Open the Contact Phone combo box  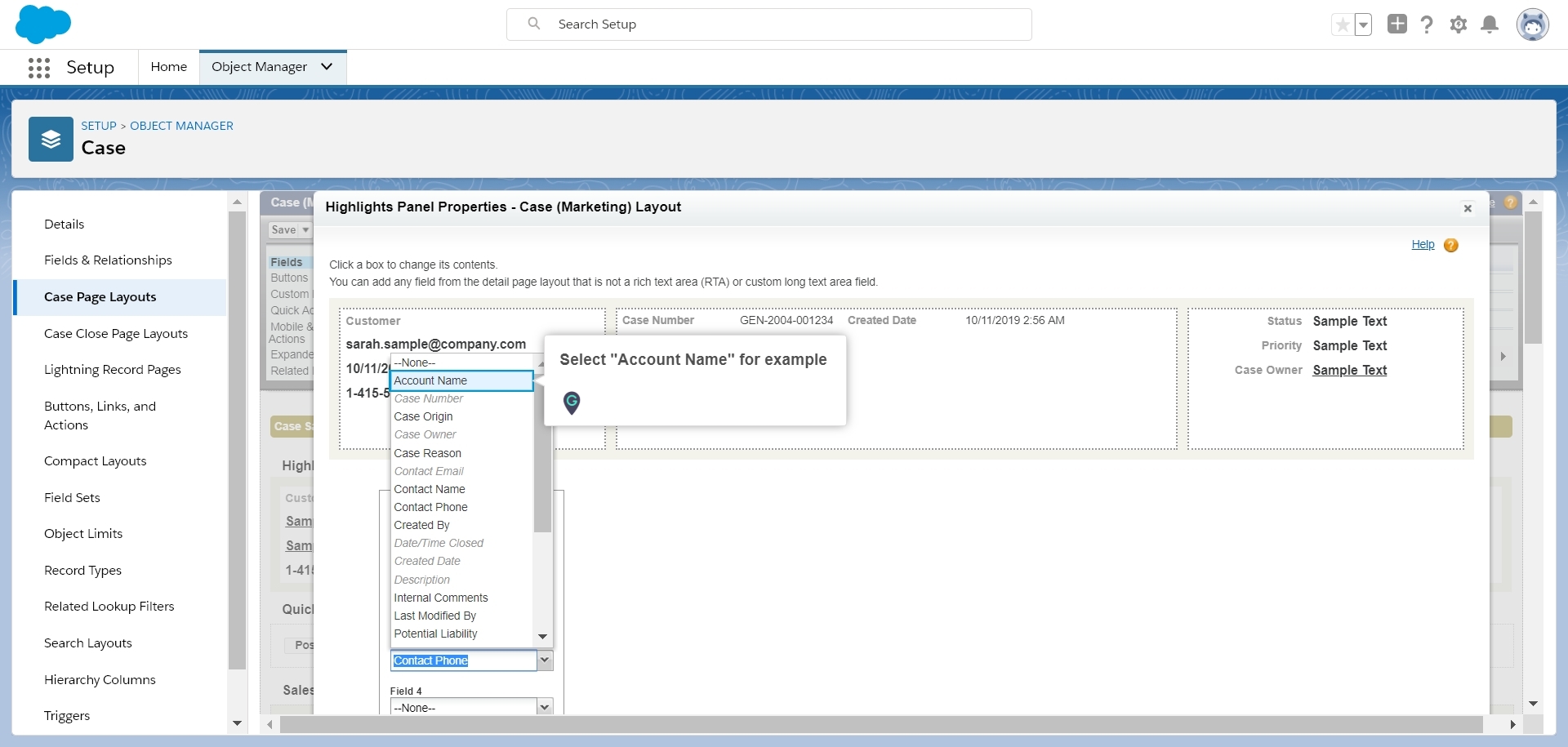472,660
